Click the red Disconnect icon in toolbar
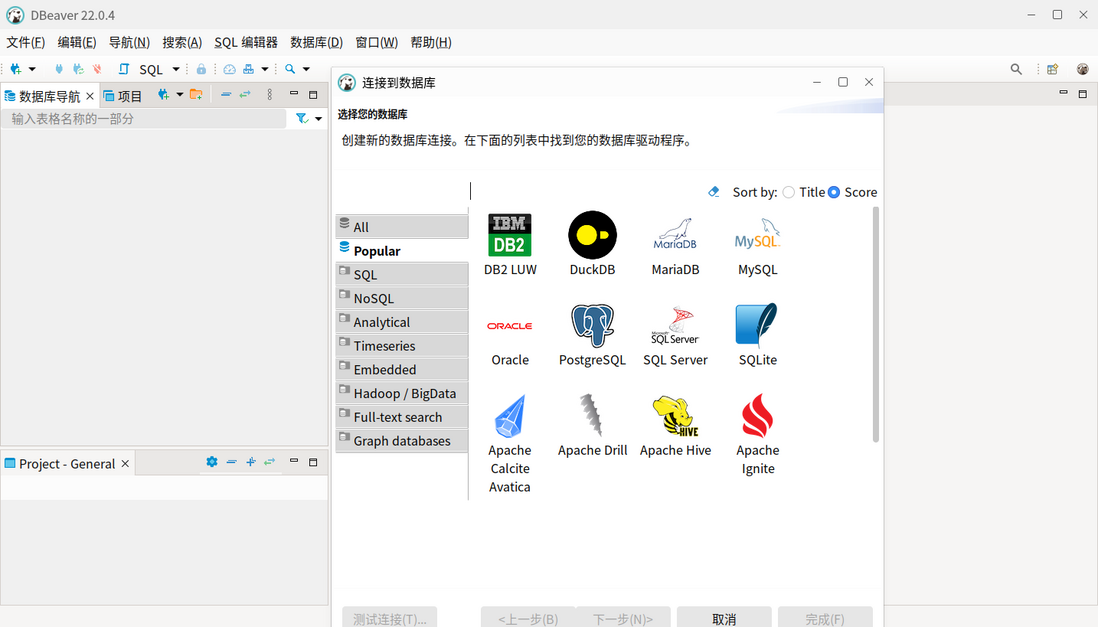Screen dimensions: 1098x627 tap(97, 69)
